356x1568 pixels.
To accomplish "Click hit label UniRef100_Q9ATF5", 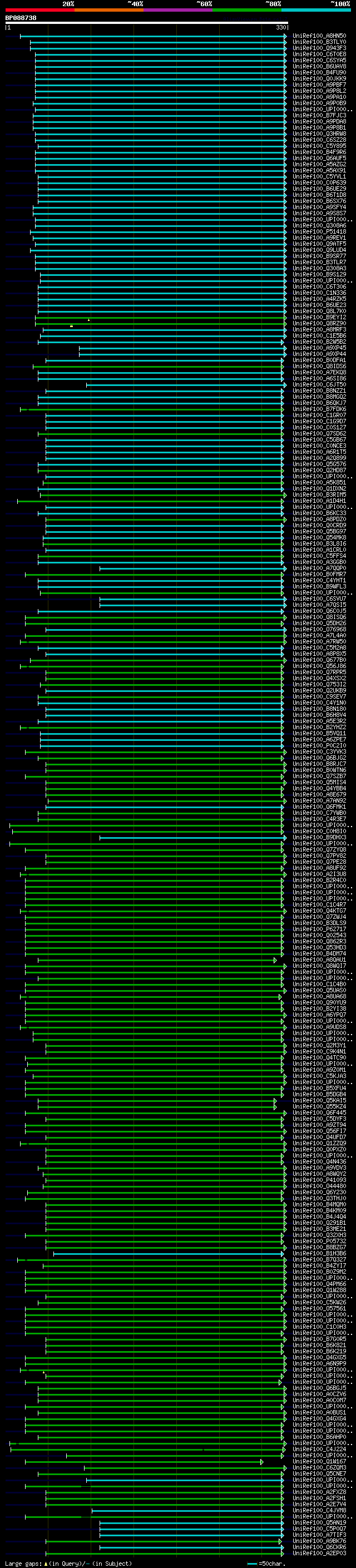I will [x=319, y=244].
